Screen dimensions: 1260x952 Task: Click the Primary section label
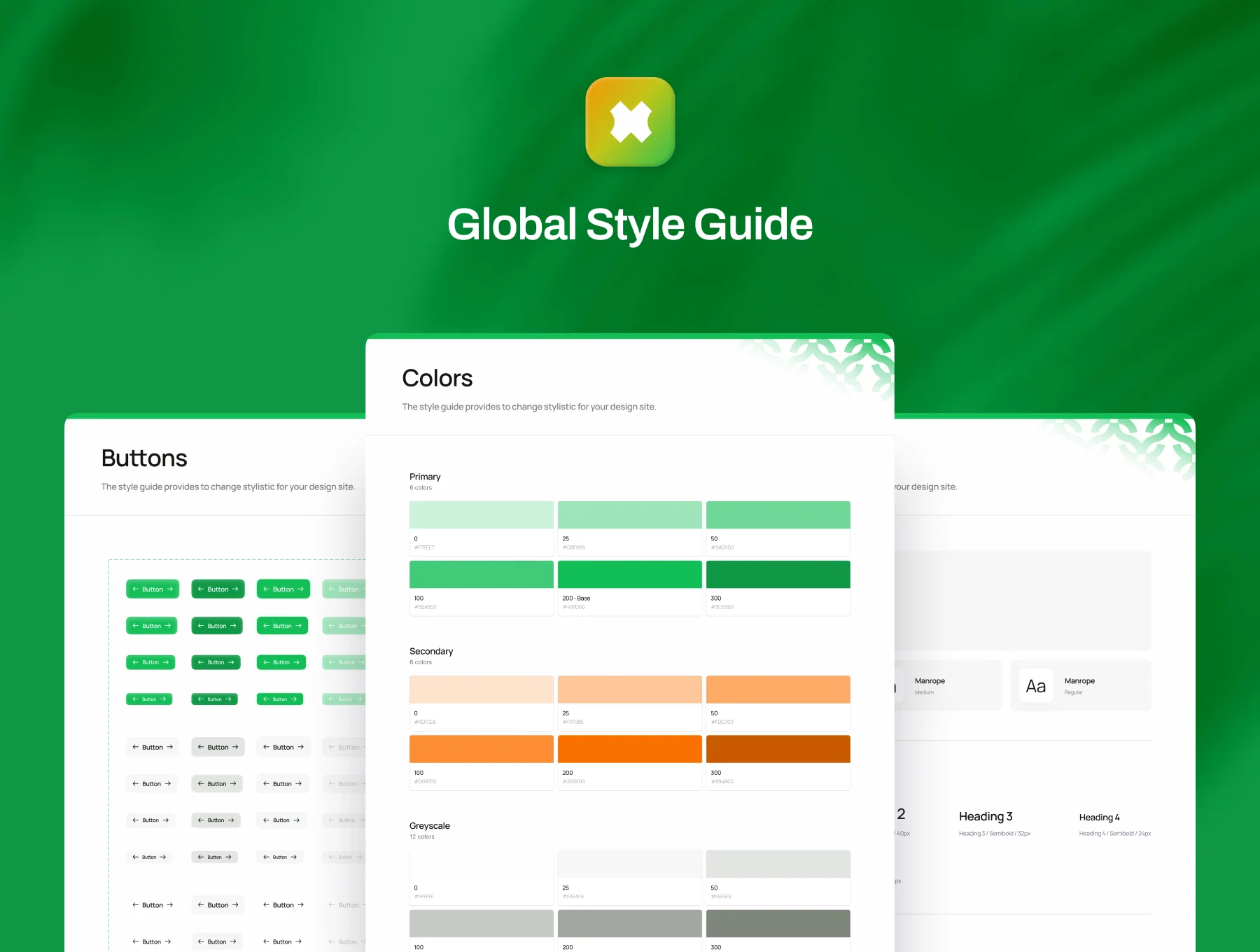(425, 477)
